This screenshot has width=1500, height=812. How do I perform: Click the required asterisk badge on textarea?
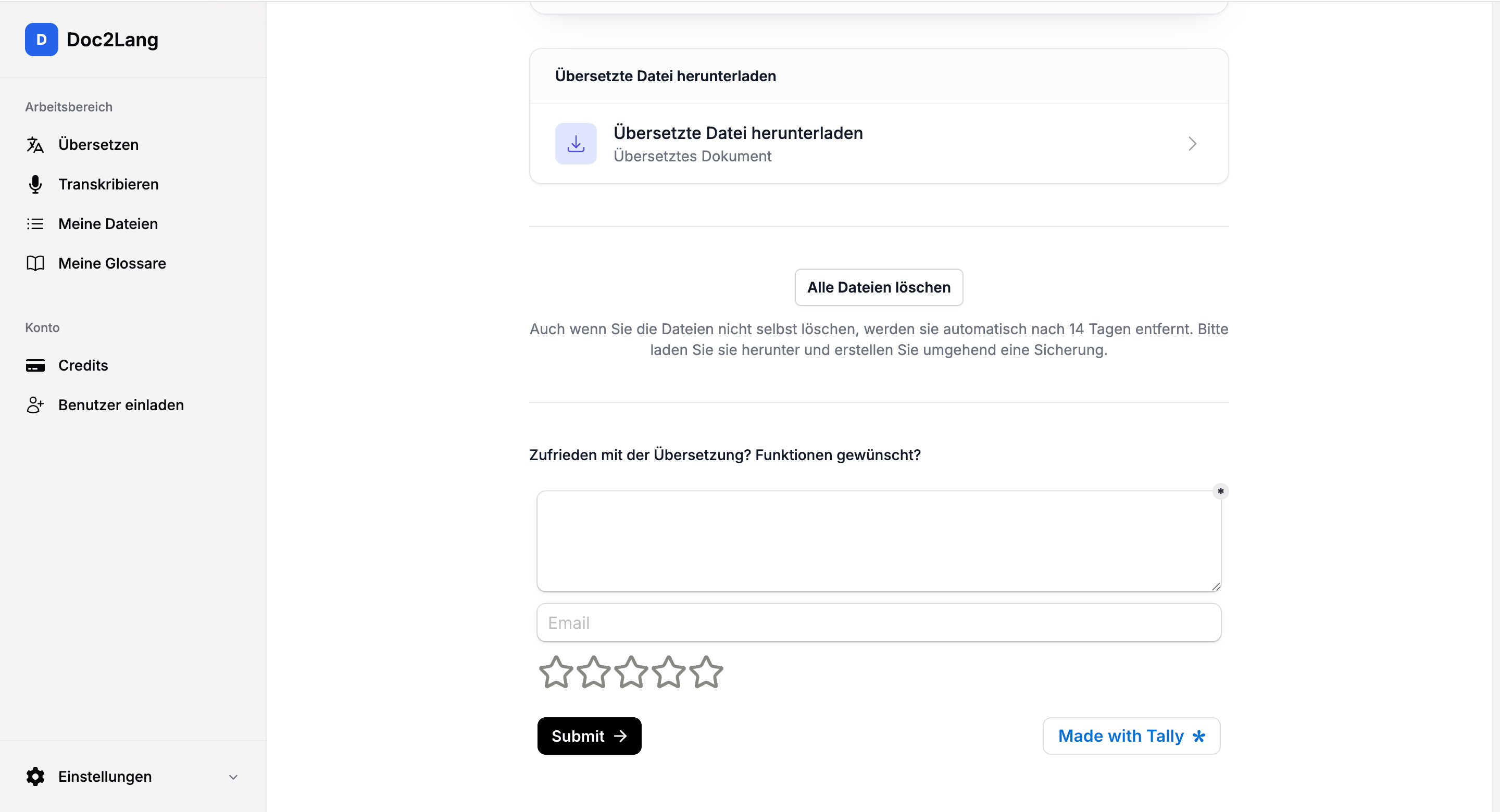pyautogui.click(x=1220, y=491)
